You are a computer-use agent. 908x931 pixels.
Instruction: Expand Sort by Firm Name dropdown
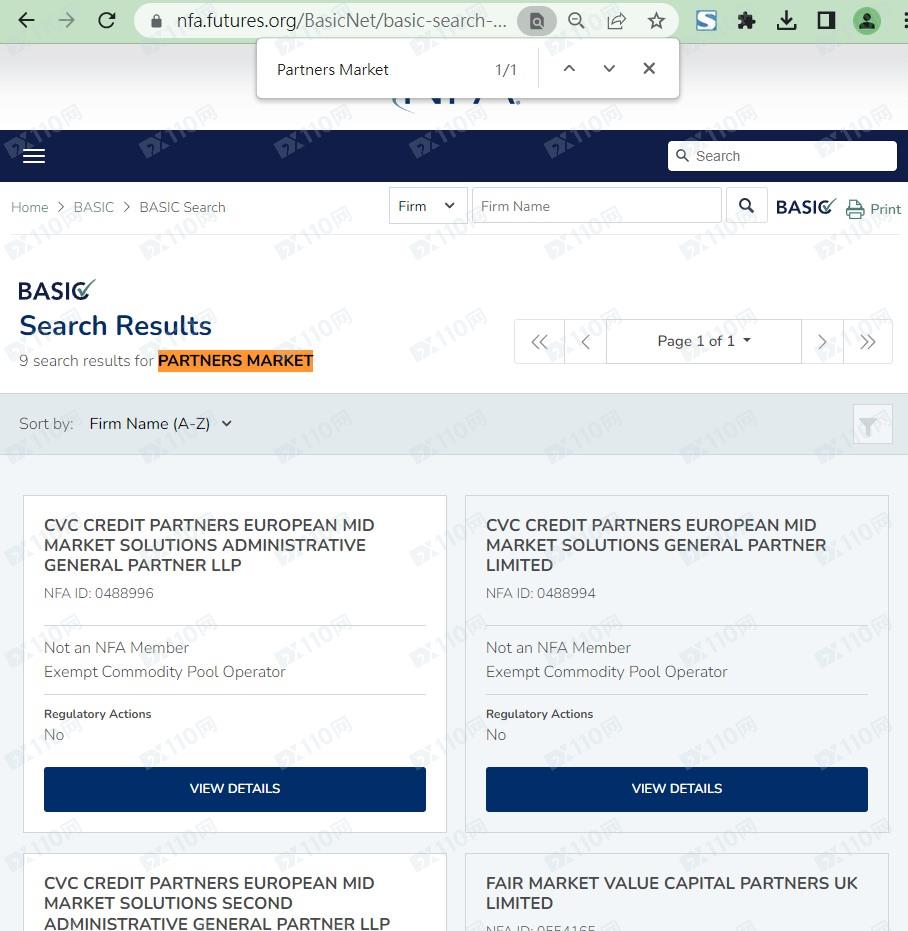[161, 424]
